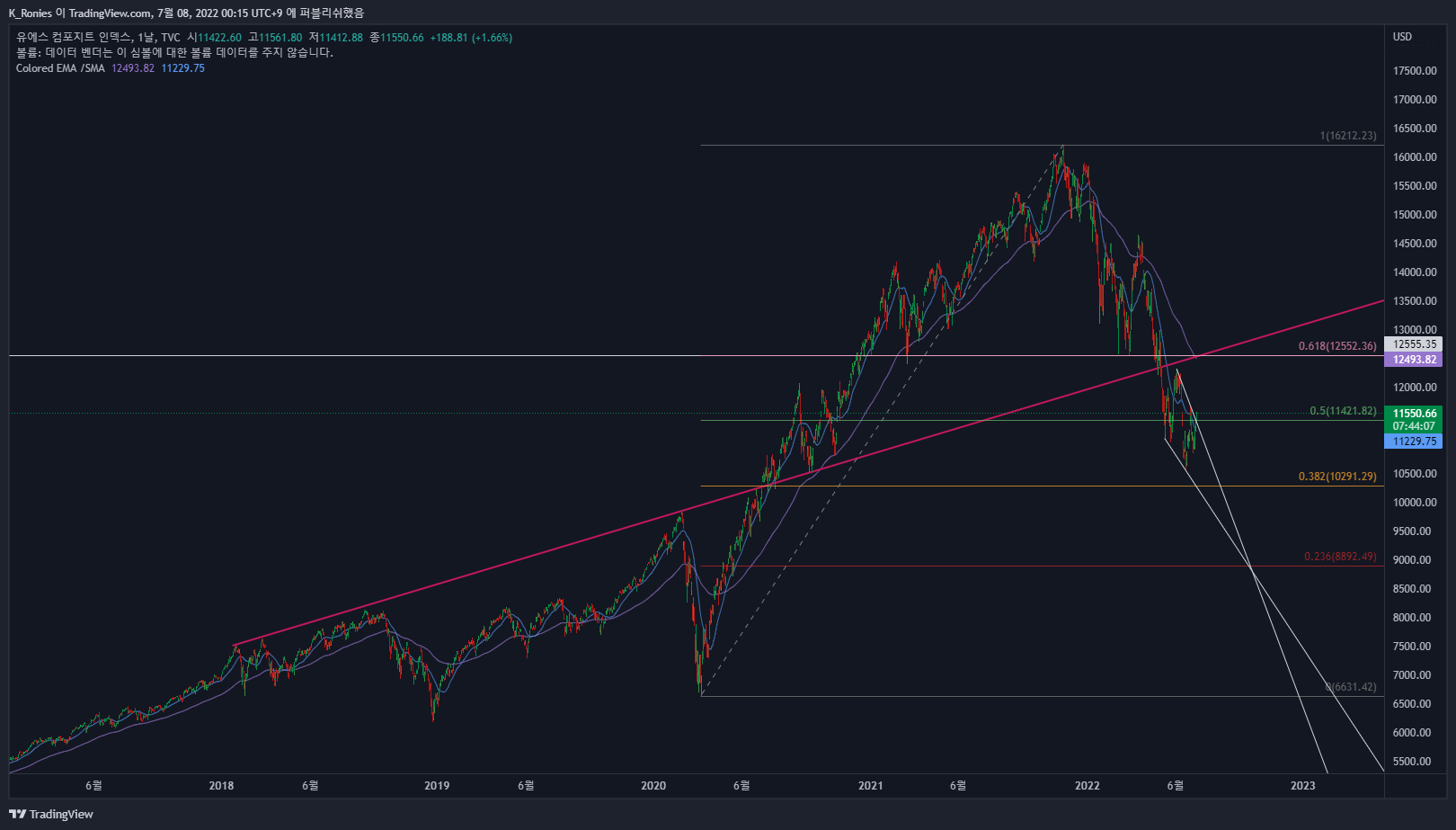
Task: Click the 2018 label on time axis
Action: point(221,786)
